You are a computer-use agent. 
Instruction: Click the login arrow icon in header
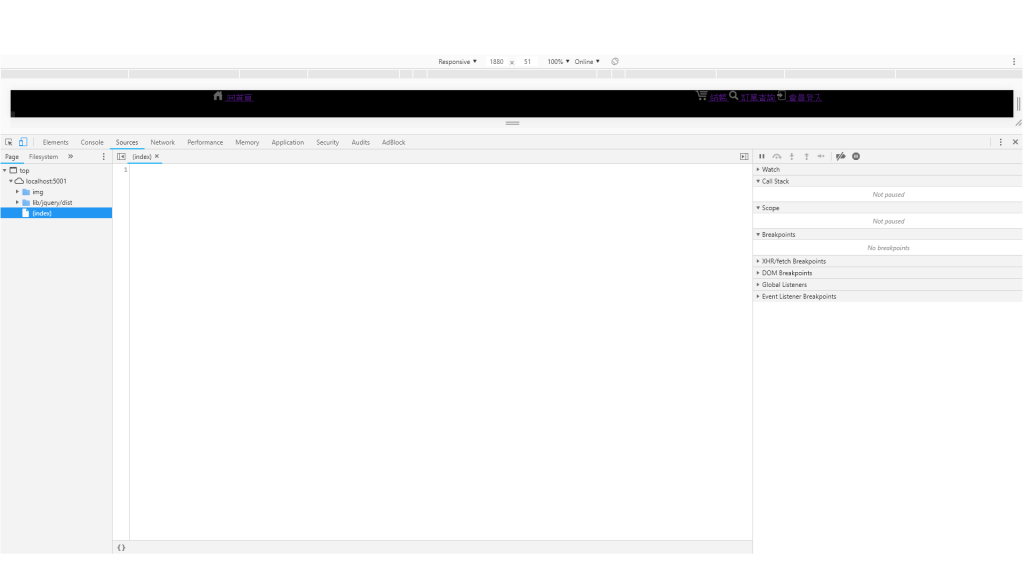click(781, 95)
